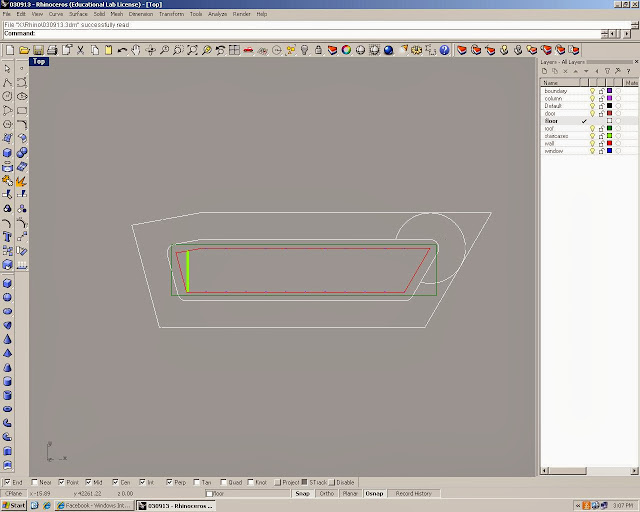Toggle Planar in status bar
The image size is (640, 512).
point(350,494)
